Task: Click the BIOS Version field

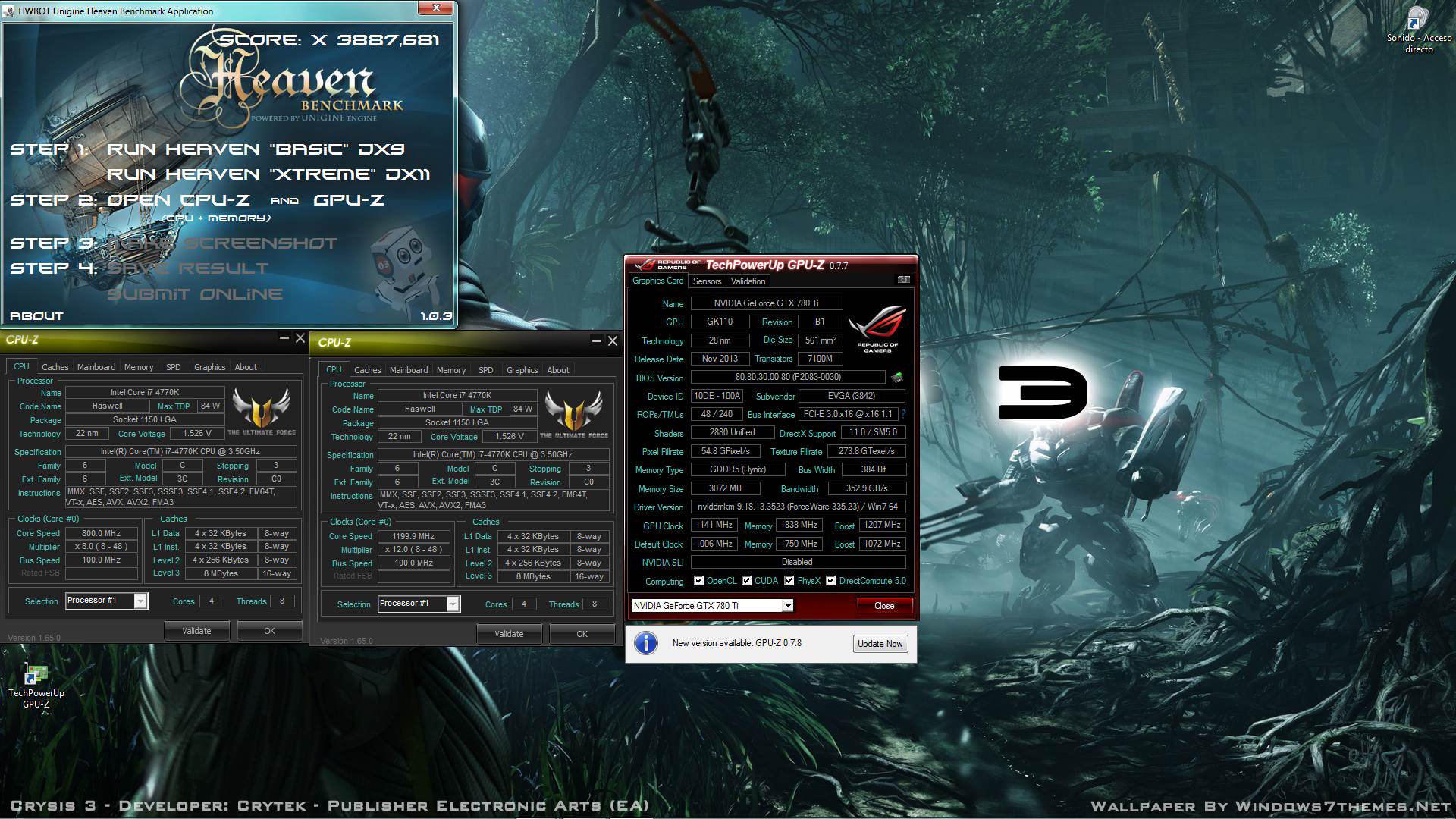Action: point(788,377)
